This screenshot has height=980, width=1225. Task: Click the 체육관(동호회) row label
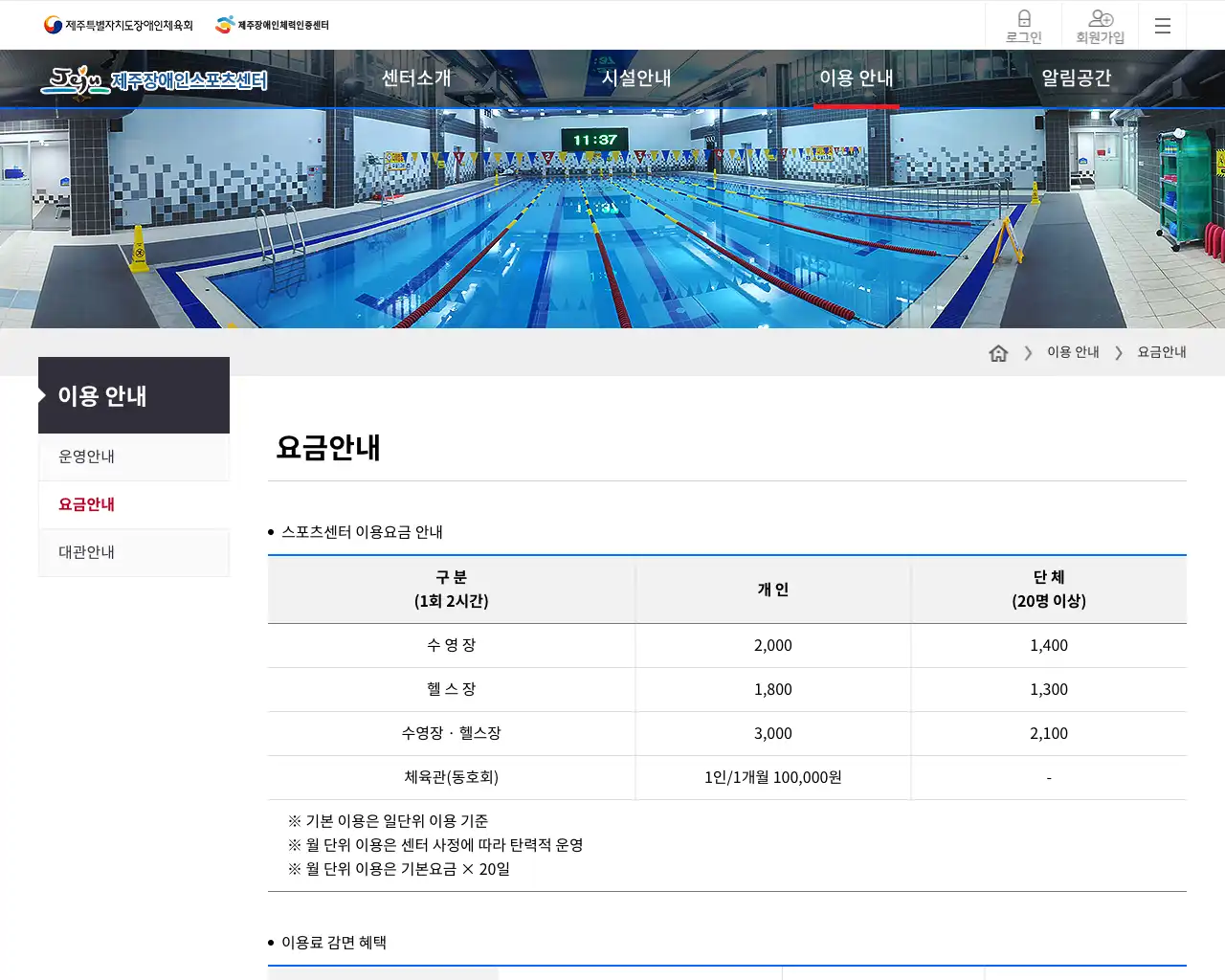(x=452, y=777)
